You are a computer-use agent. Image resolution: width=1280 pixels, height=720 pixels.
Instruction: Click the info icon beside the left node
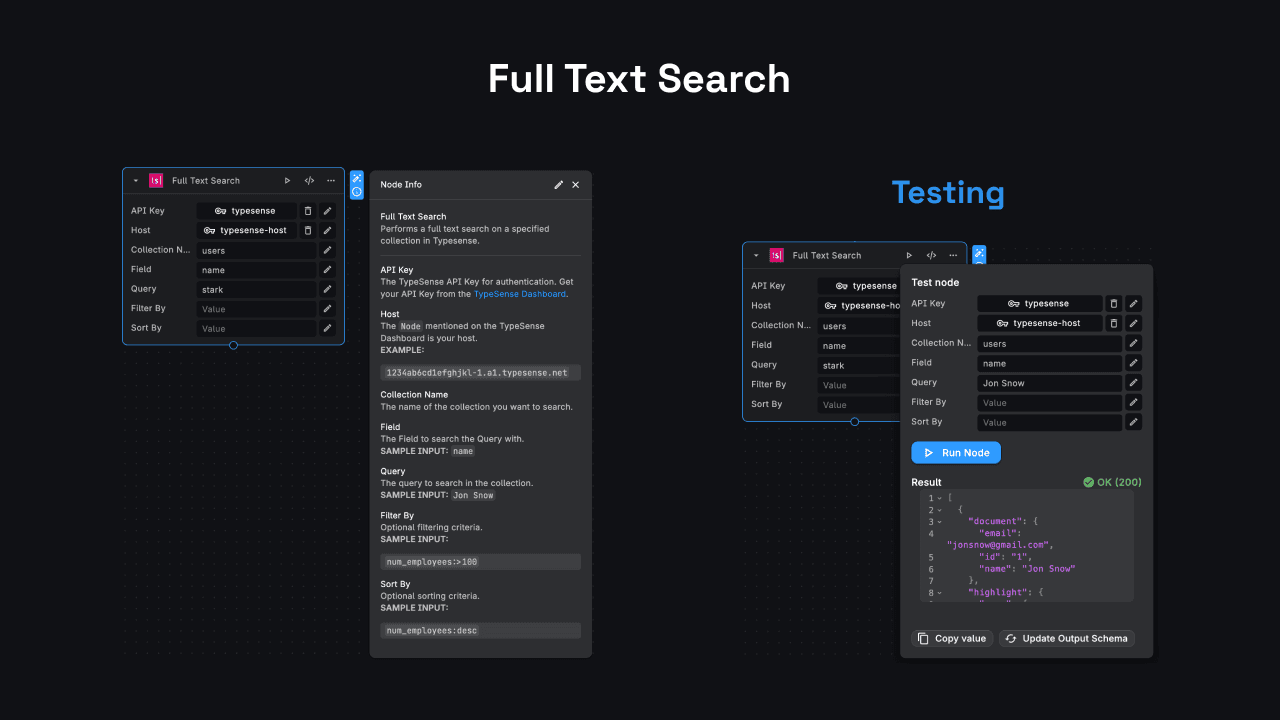point(357,192)
